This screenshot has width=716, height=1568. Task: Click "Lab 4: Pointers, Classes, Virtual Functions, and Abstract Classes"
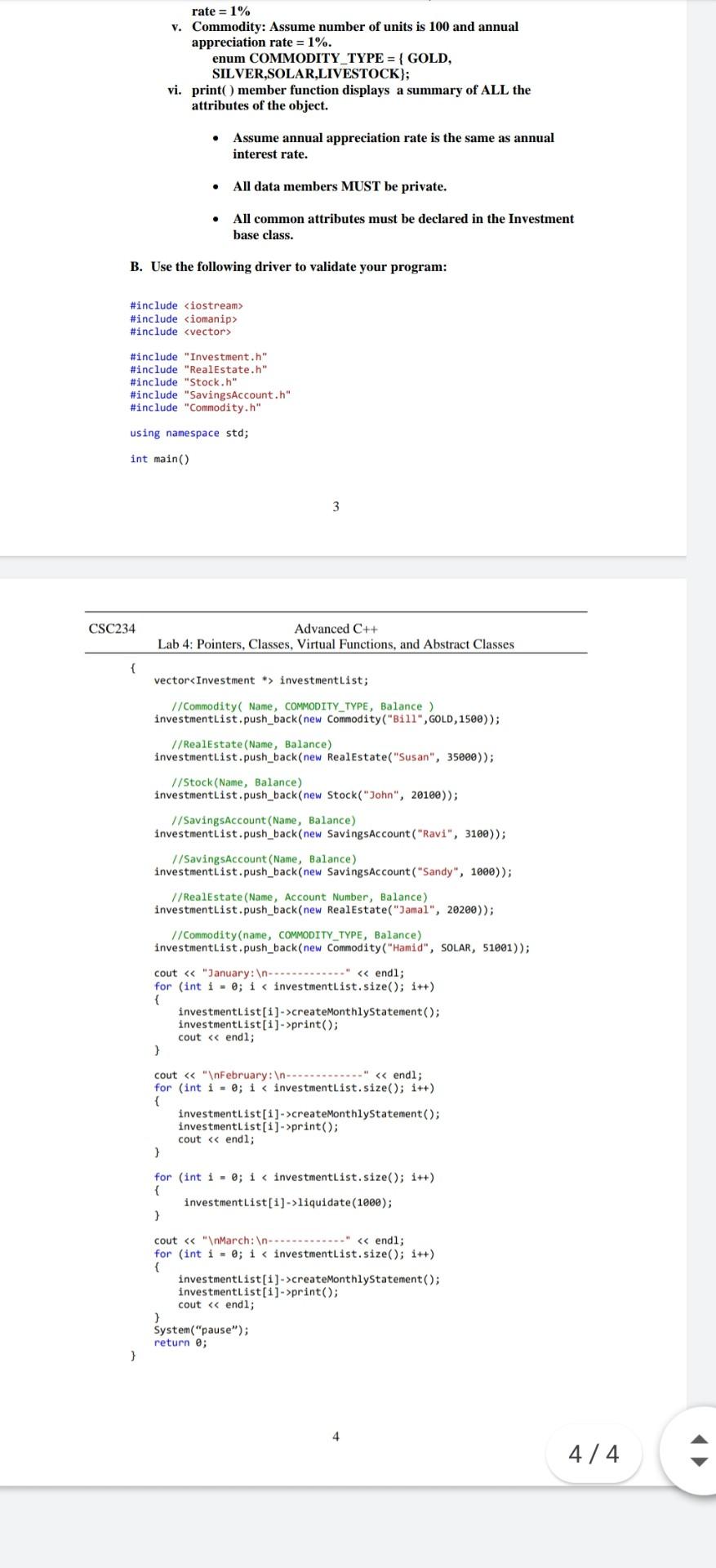tap(336, 644)
